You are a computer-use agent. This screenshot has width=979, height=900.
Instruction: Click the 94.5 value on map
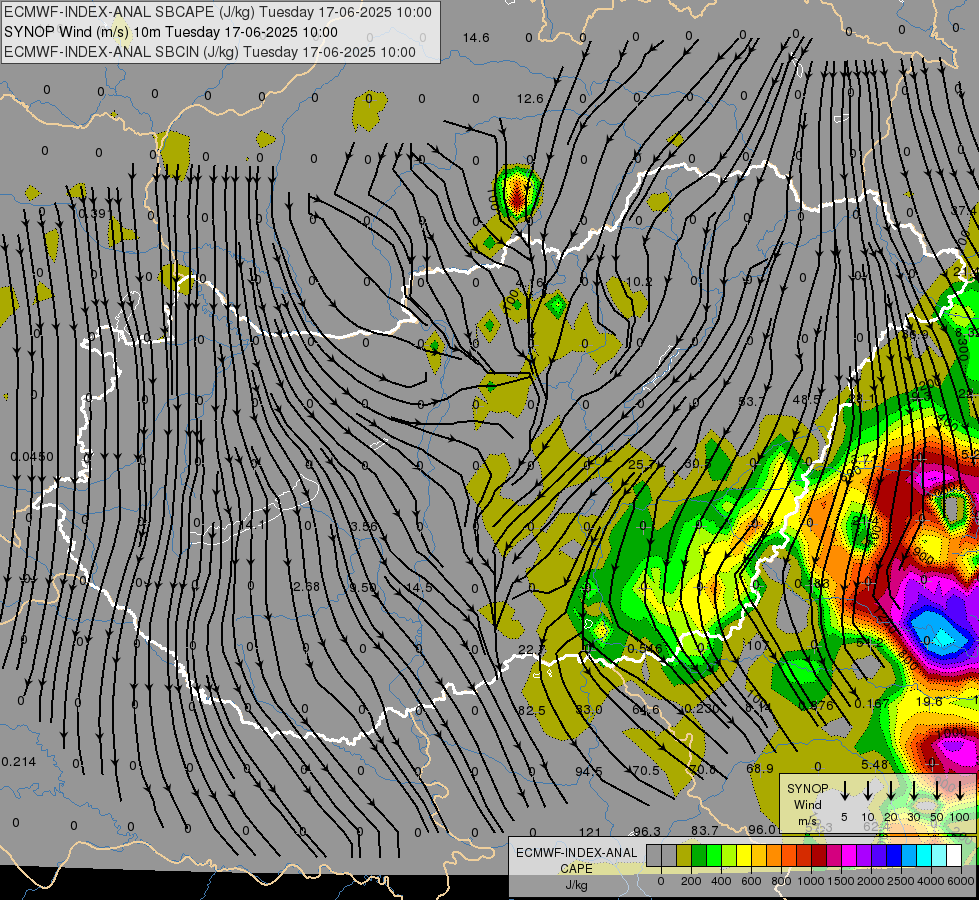[589, 771]
